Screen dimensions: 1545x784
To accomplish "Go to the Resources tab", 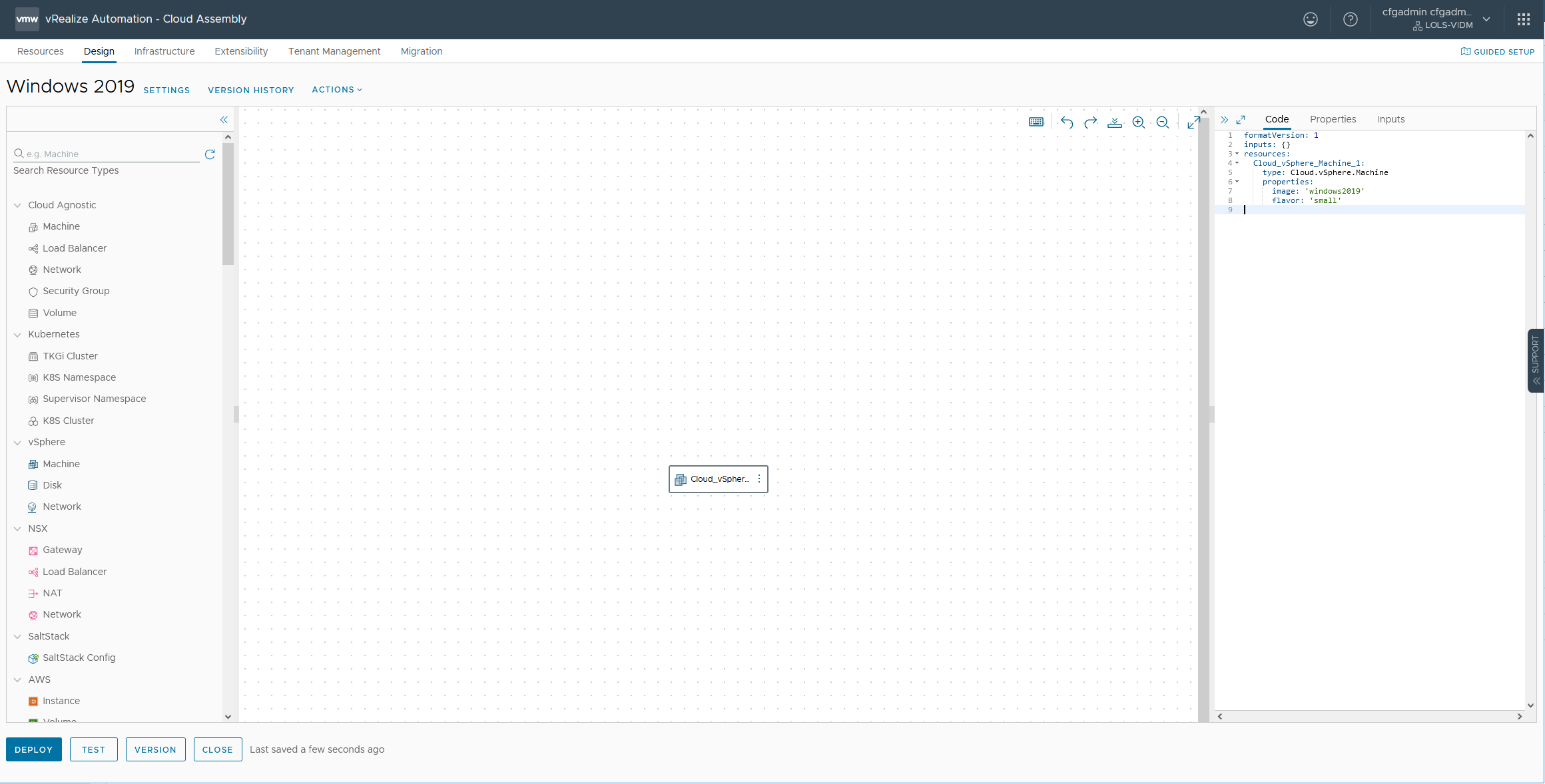I will pyautogui.click(x=41, y=51).
